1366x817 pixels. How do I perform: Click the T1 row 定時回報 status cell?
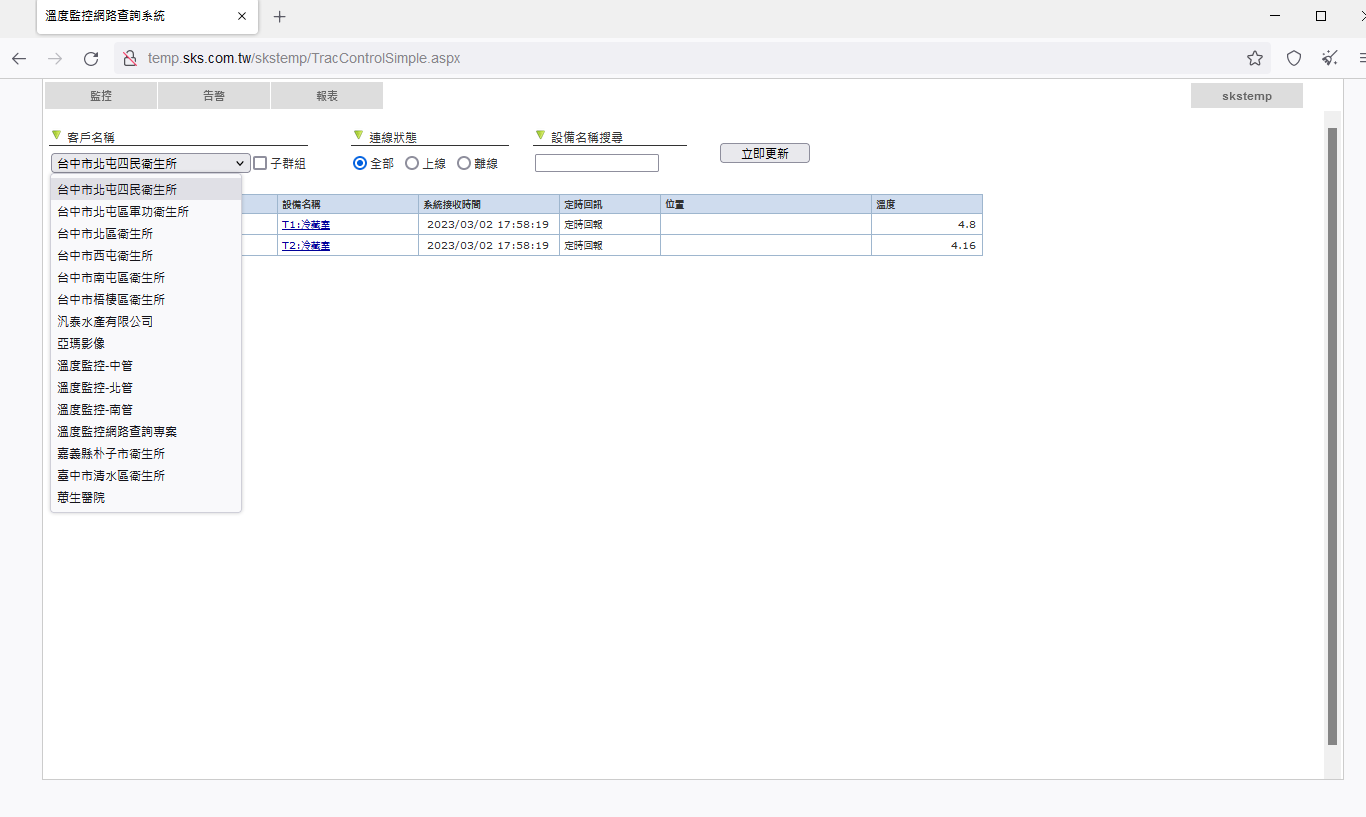610,224
